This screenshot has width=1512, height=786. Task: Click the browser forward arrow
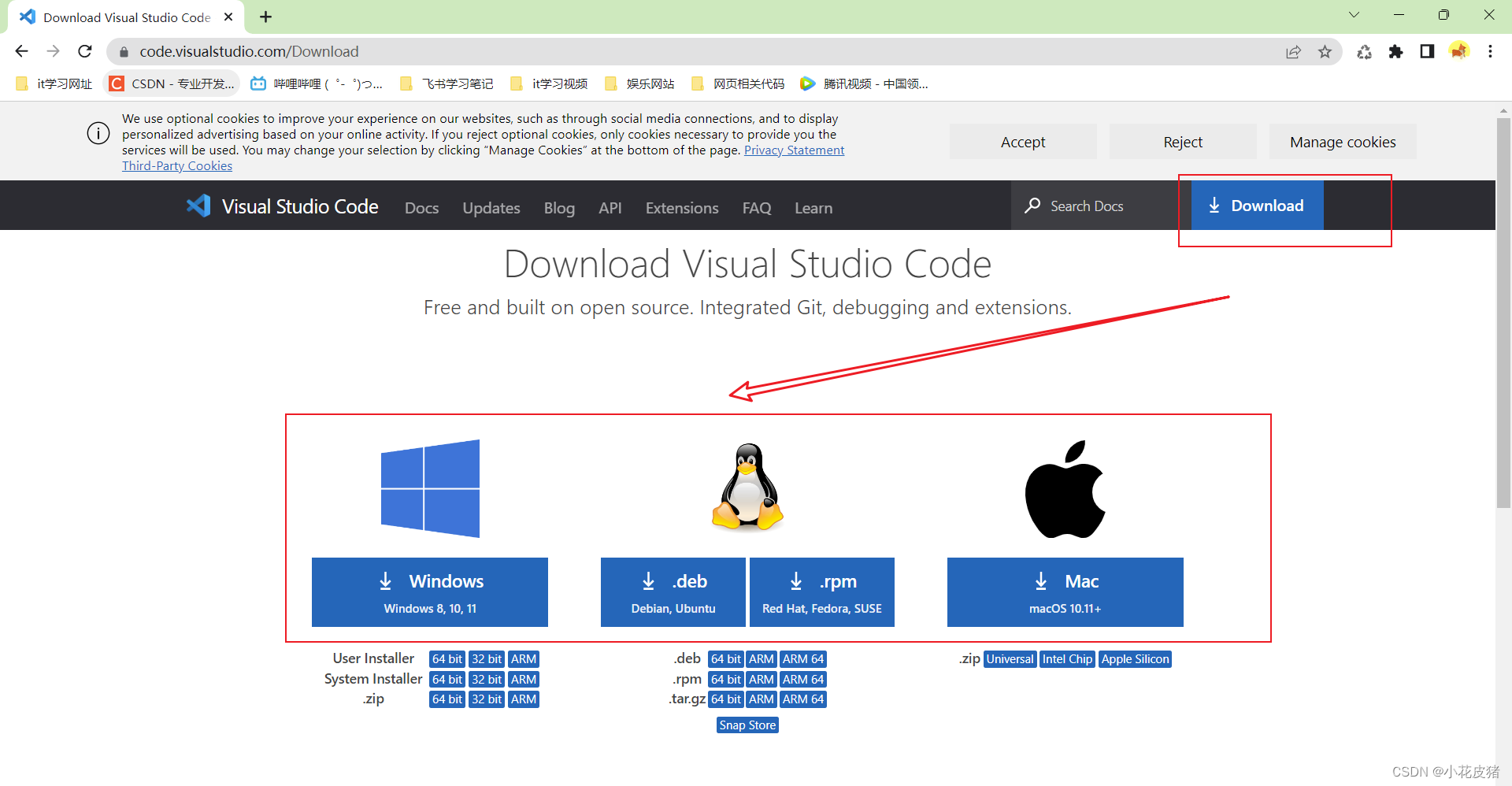(x=53, y=51)
